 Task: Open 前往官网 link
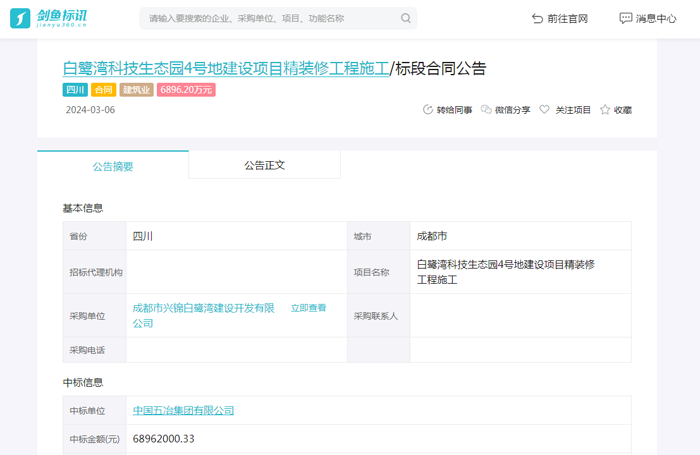coord(560,18)
